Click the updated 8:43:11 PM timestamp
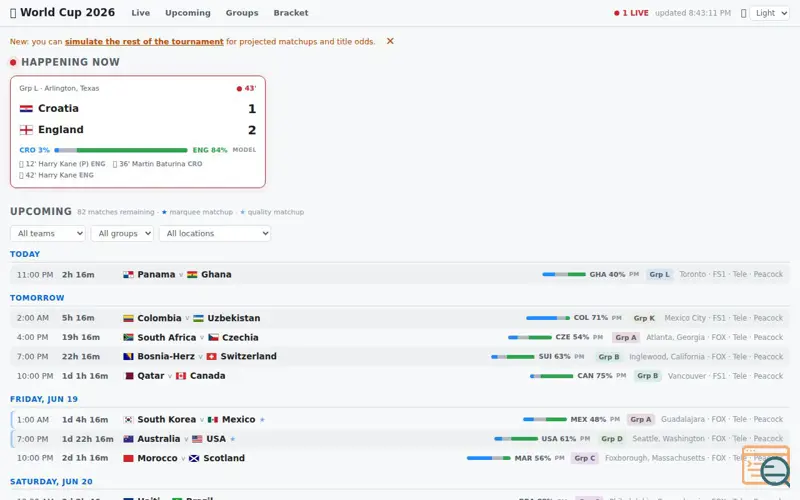This screenshot has height=500, width=800. pos(693,13)
